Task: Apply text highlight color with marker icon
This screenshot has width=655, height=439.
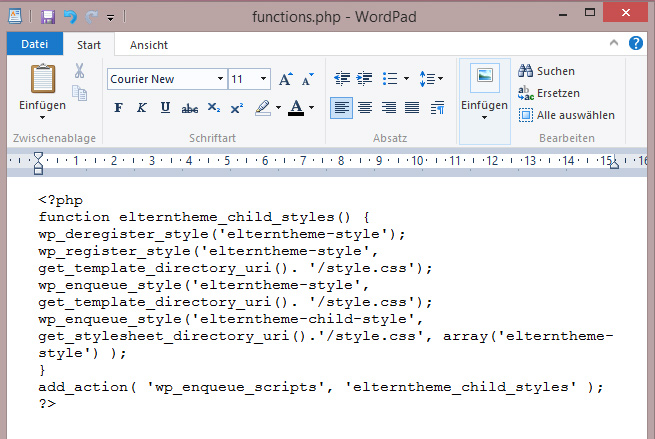Action: point(263,108)
